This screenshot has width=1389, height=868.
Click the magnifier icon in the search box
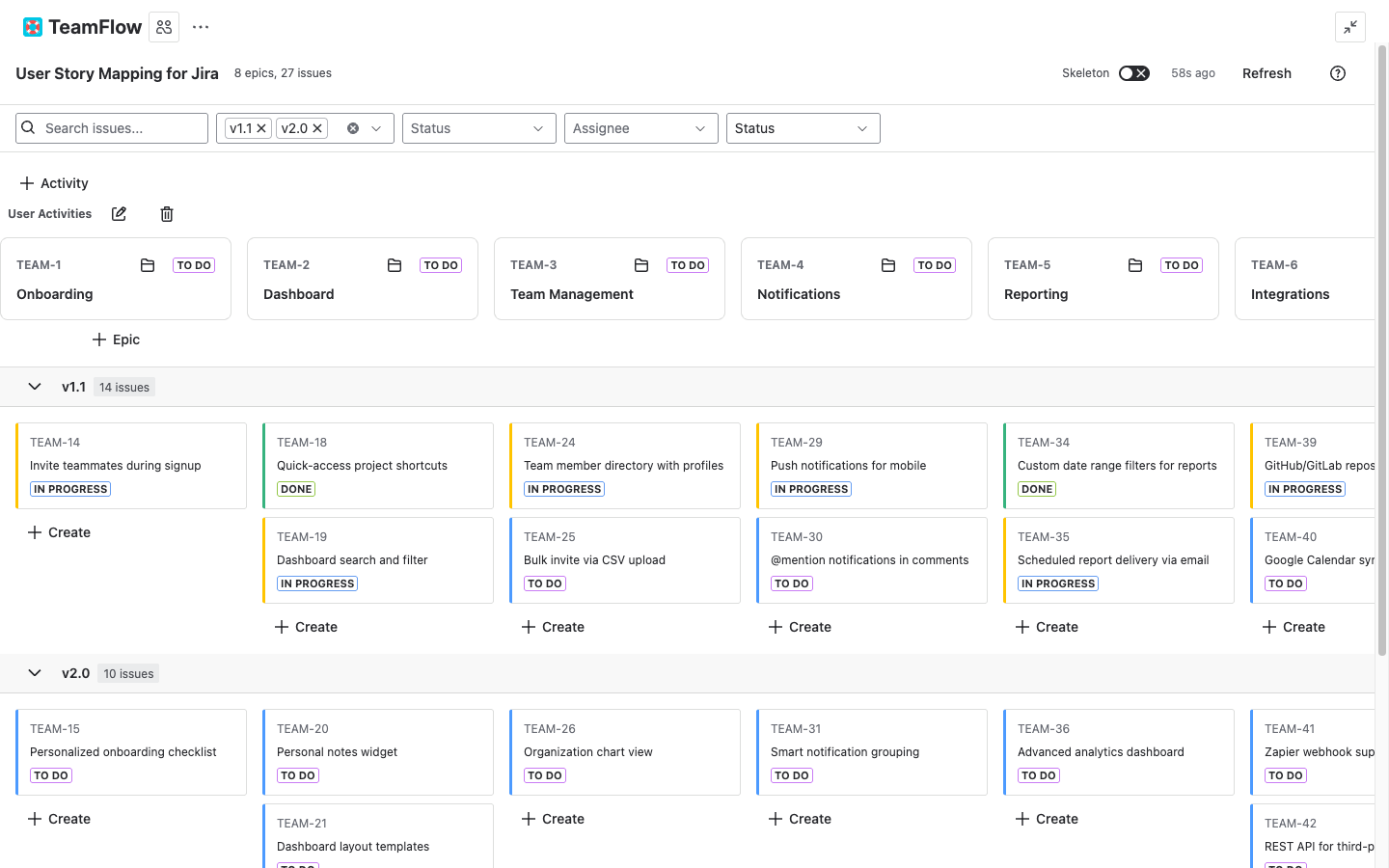coord(28,127)
